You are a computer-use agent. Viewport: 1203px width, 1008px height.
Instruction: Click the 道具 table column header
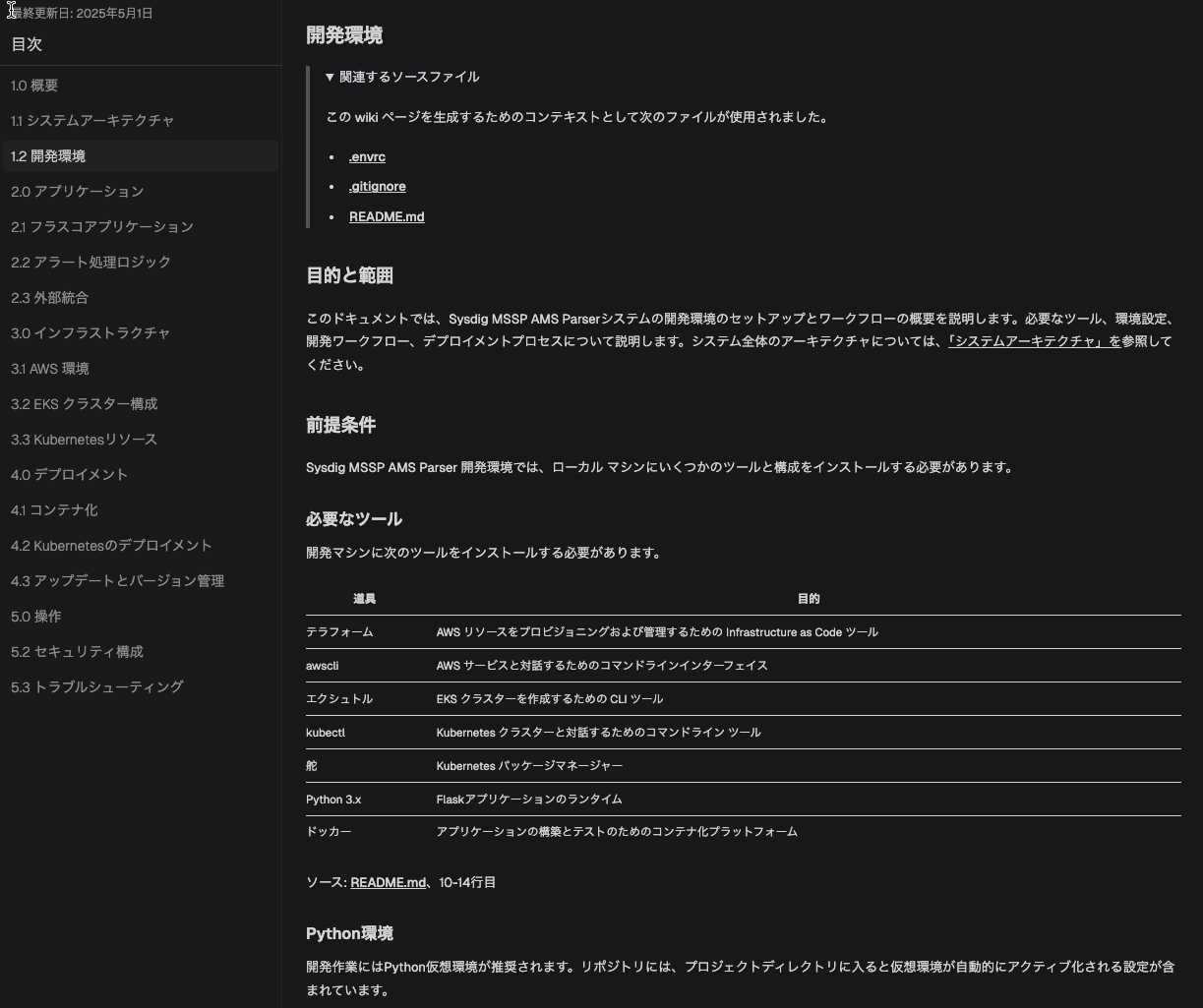click(365, 599)
